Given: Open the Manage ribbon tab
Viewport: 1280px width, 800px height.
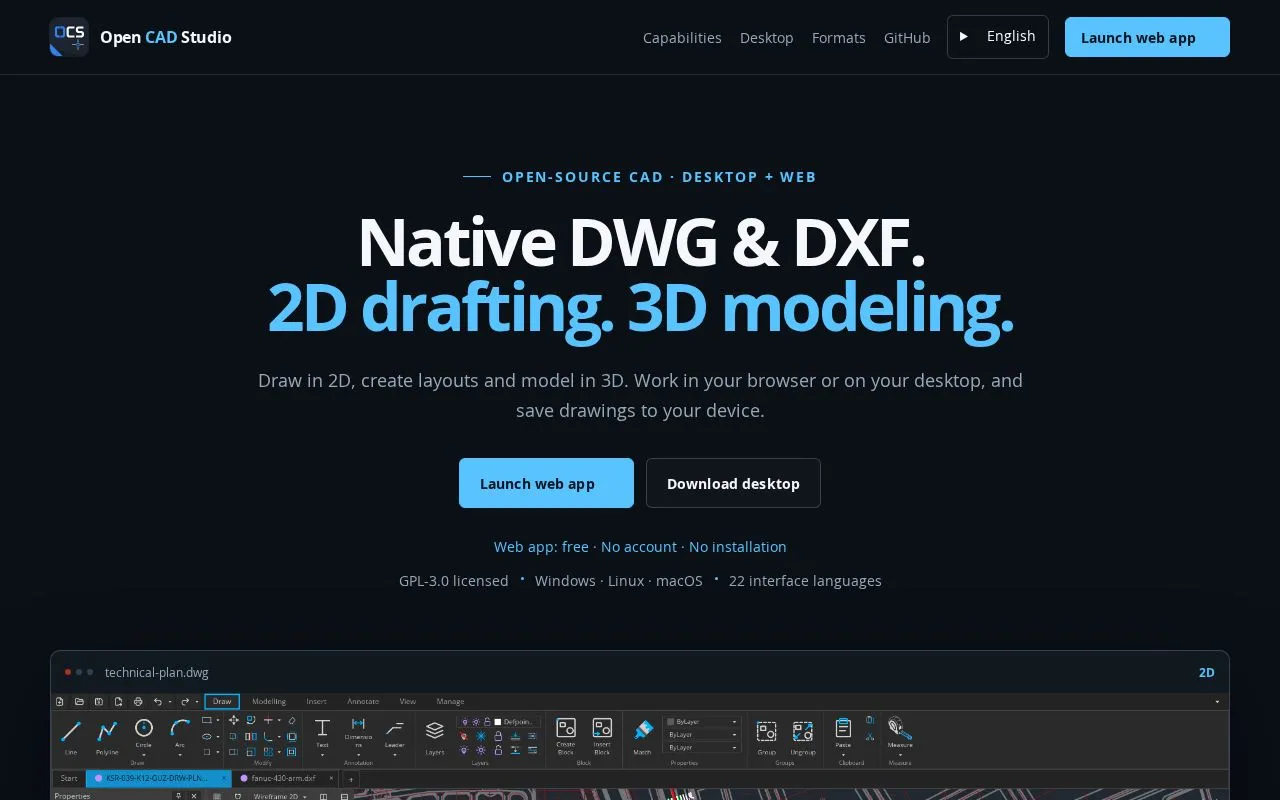Looking at the screenshot, I should pos(450,702).
